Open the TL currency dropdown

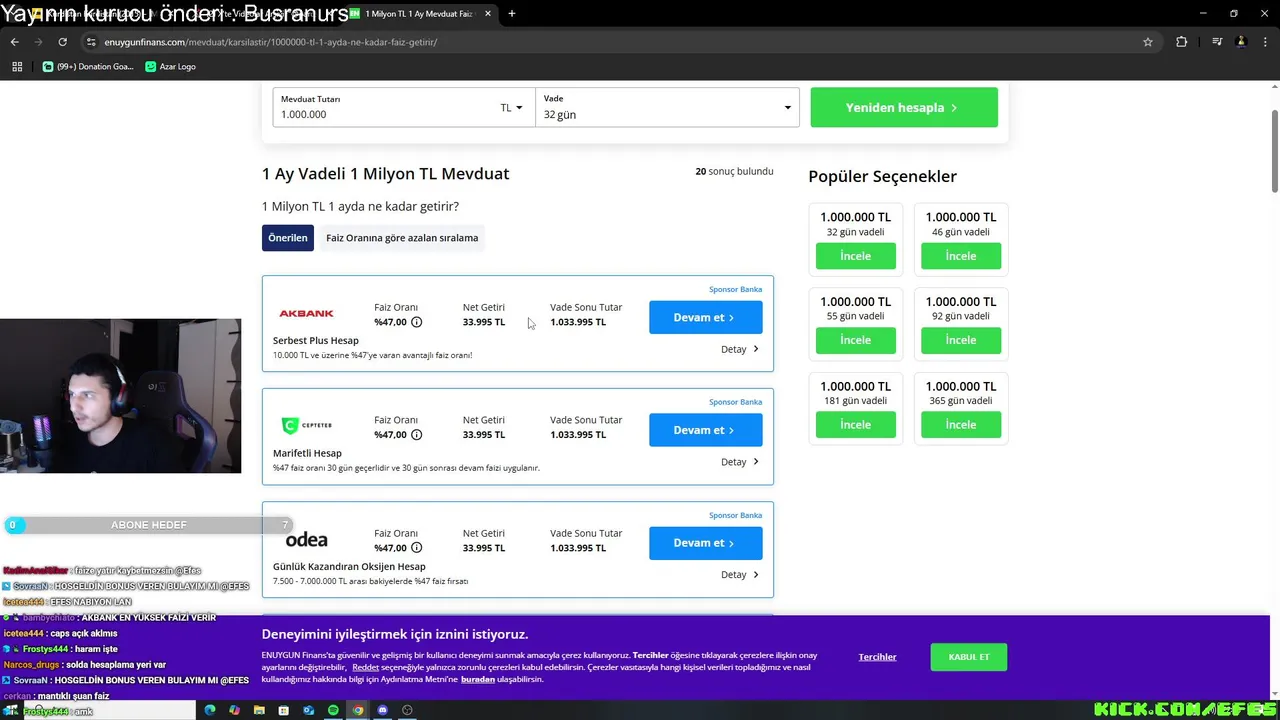(x=512, y=108)
